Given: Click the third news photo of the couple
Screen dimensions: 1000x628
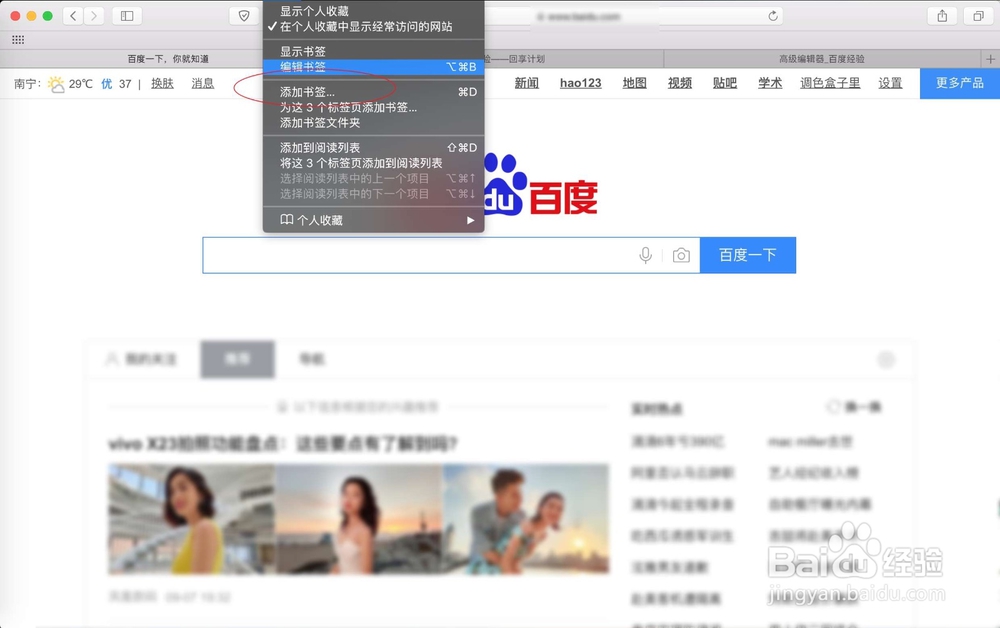Looking at the screenshot, I should point(526,519).
